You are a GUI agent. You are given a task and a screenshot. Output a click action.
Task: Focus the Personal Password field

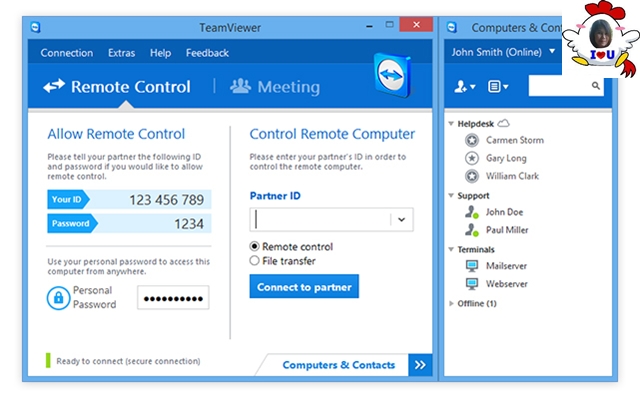pyautogui.click(x=173, y=298)
